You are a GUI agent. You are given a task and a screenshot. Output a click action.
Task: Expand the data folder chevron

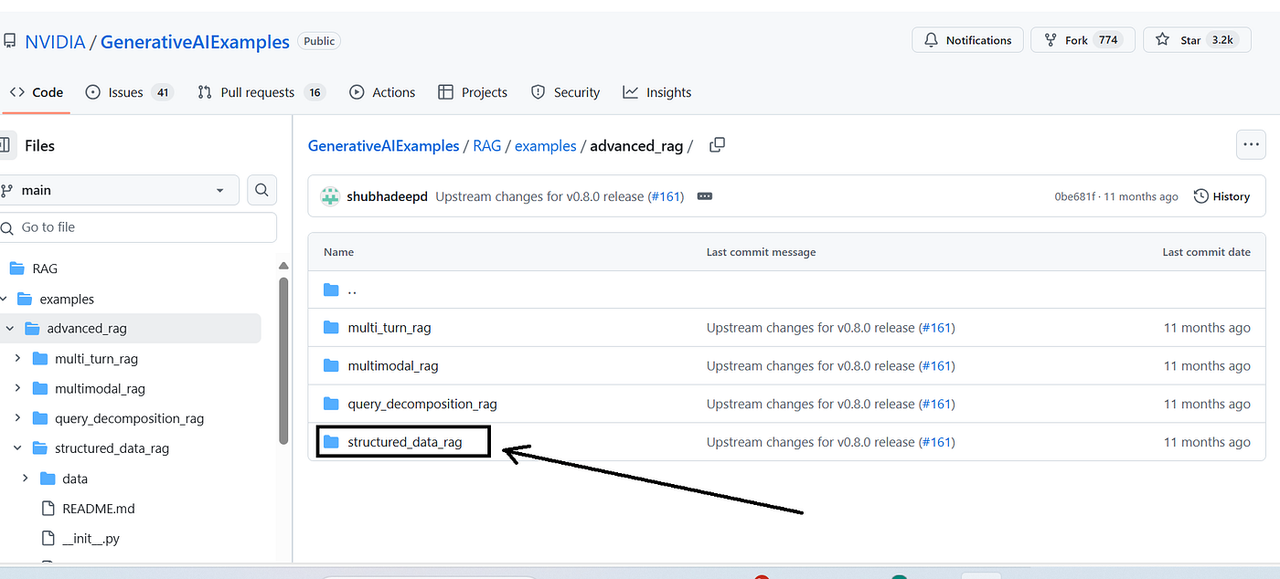25,478
